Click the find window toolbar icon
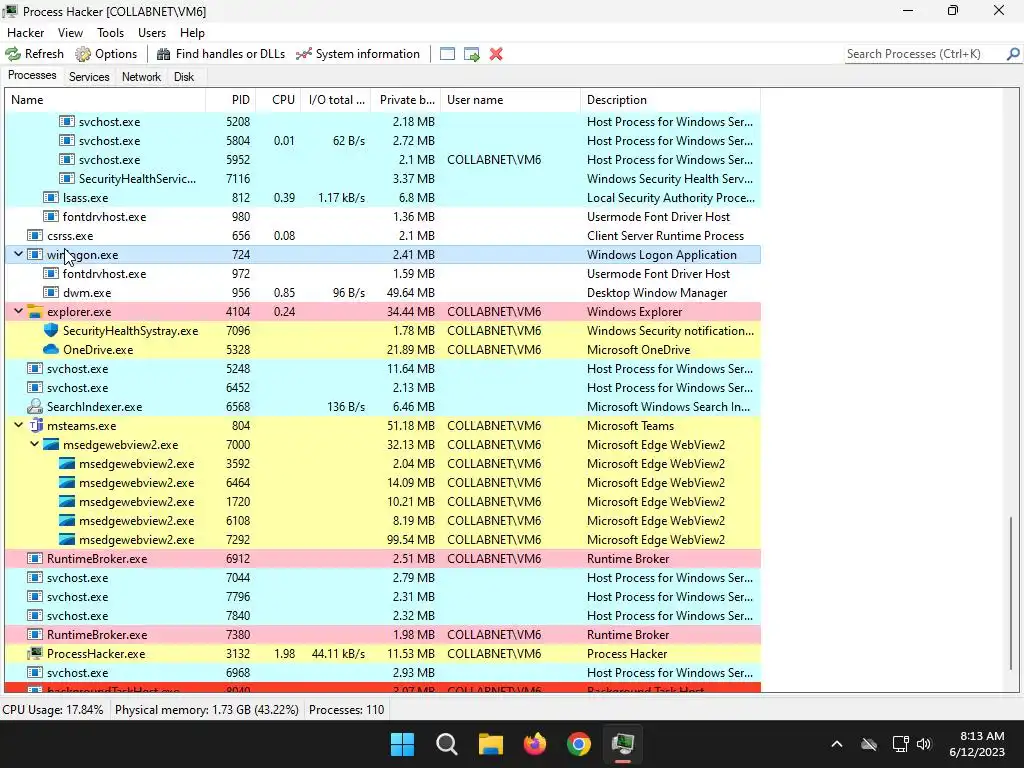1024x768 pixels. 447,54
